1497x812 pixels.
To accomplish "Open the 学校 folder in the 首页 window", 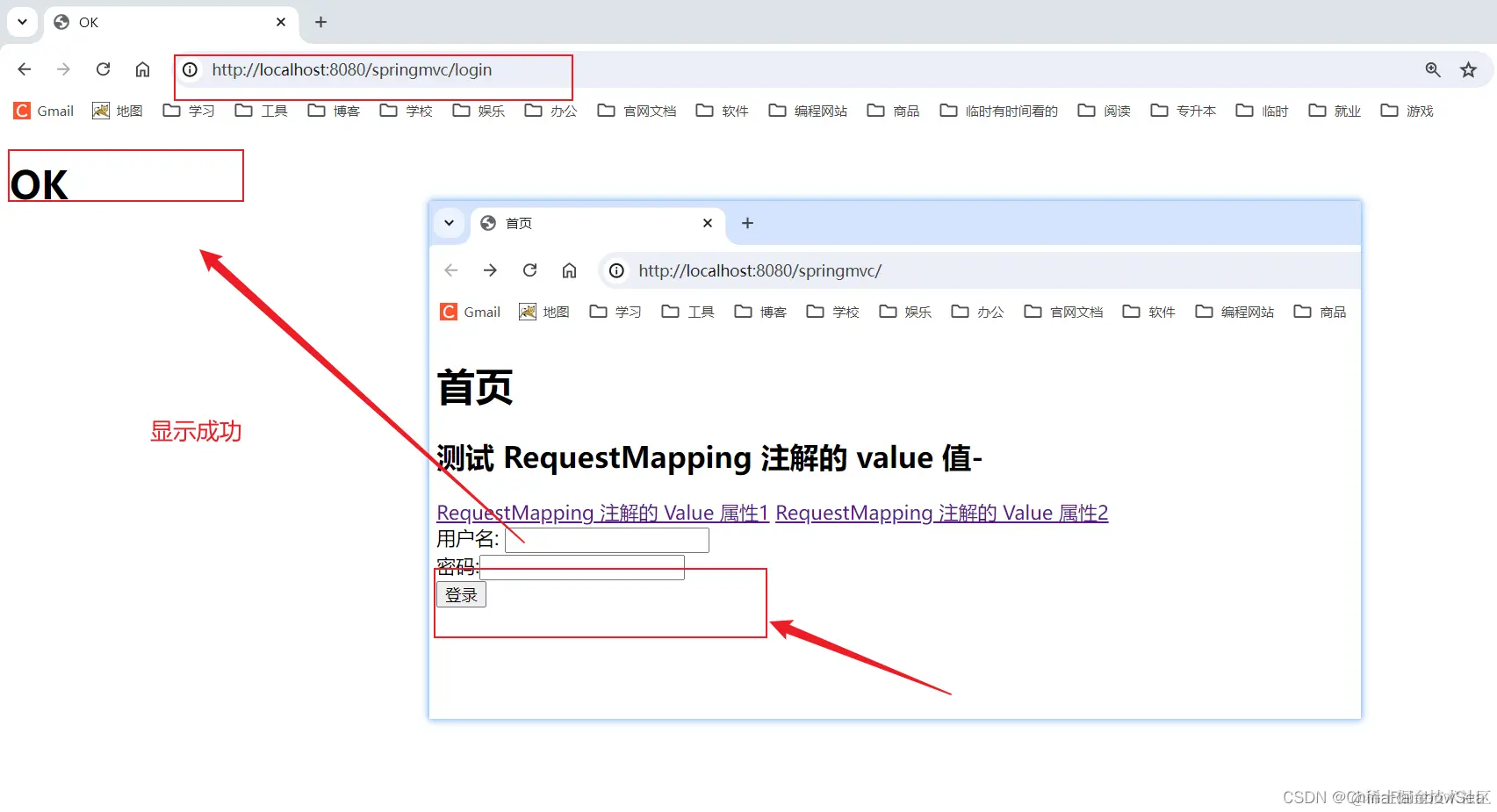I will [x=832, y=312].
